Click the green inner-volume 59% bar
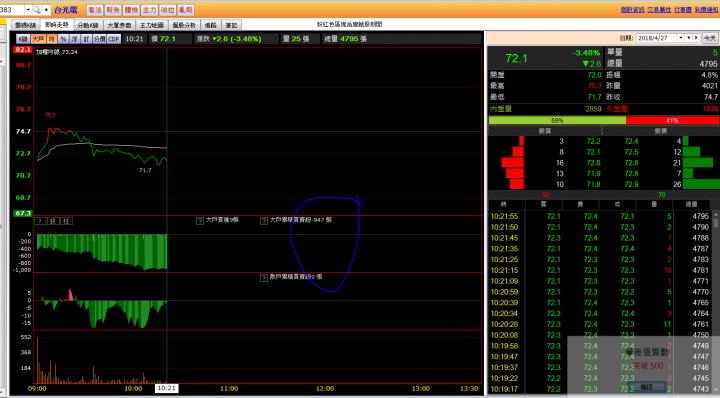Viewport: 720px width, 398px height. click(557, 120)
